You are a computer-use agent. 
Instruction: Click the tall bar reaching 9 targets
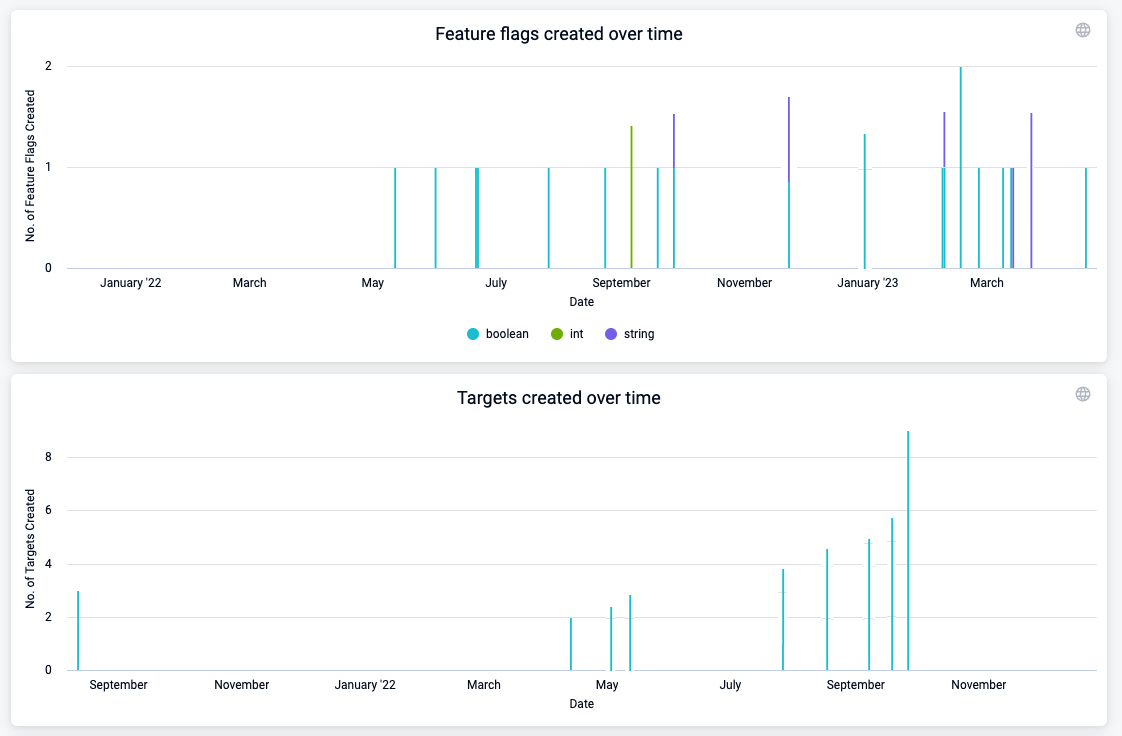click(907, 550)
